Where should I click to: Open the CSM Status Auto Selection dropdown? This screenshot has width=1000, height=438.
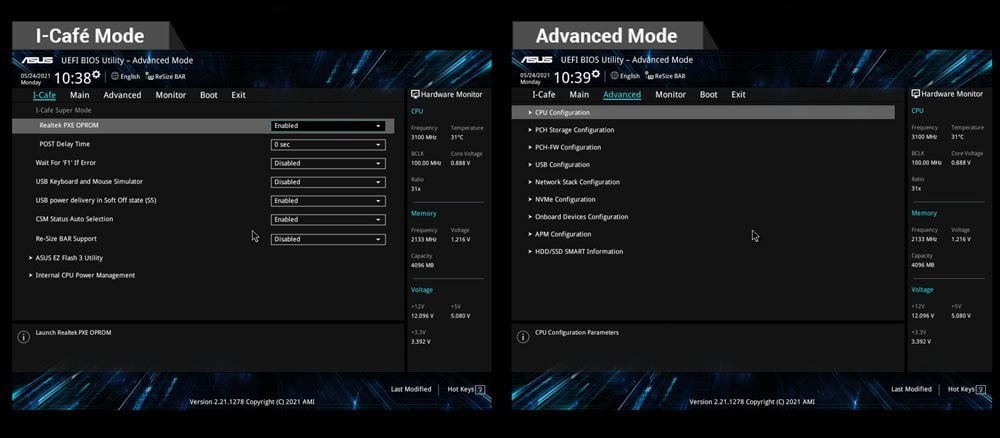[328, 219]
